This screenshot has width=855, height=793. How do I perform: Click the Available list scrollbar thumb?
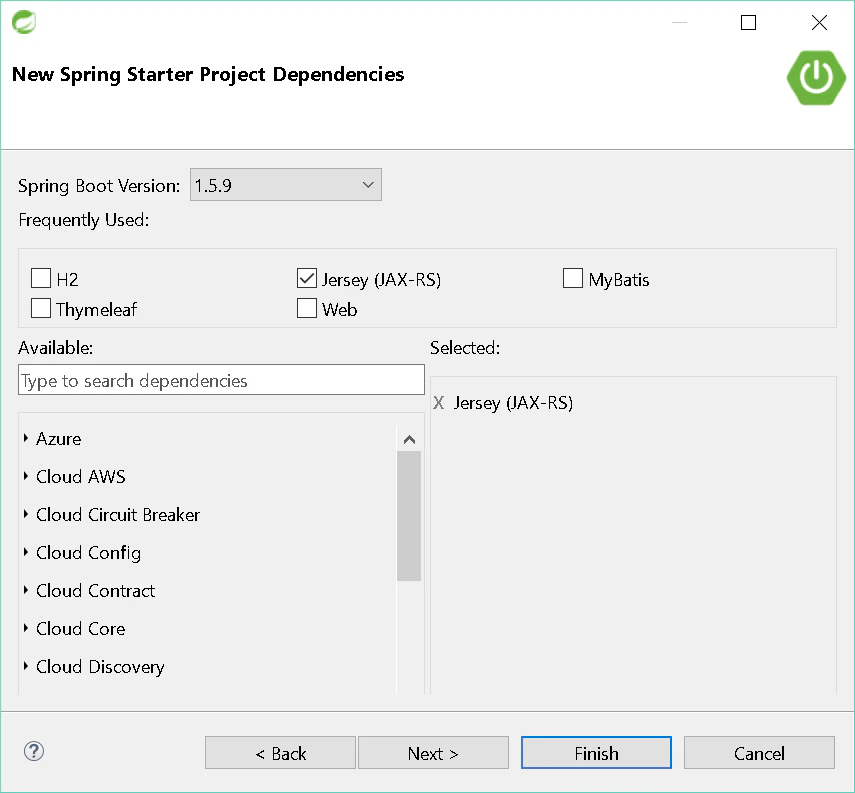409,516
